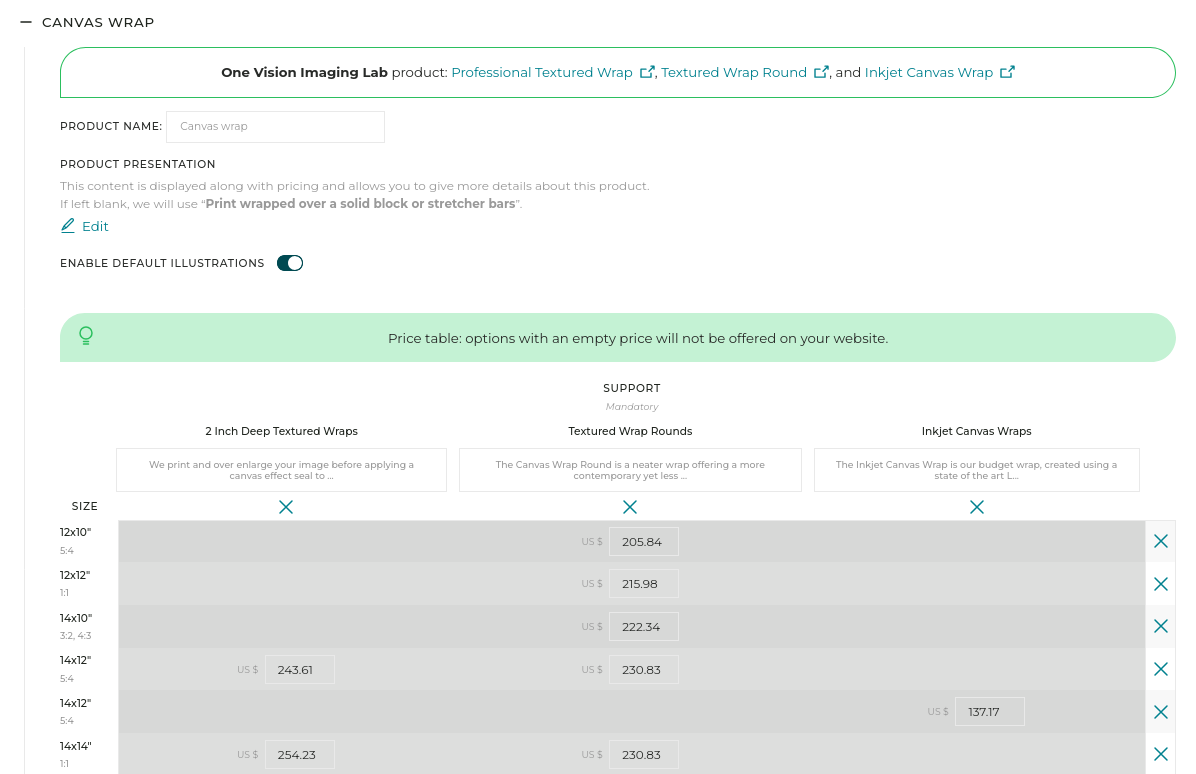Edit the product presentation text
Screen dimensions: 1196x774
click(85, 226)
